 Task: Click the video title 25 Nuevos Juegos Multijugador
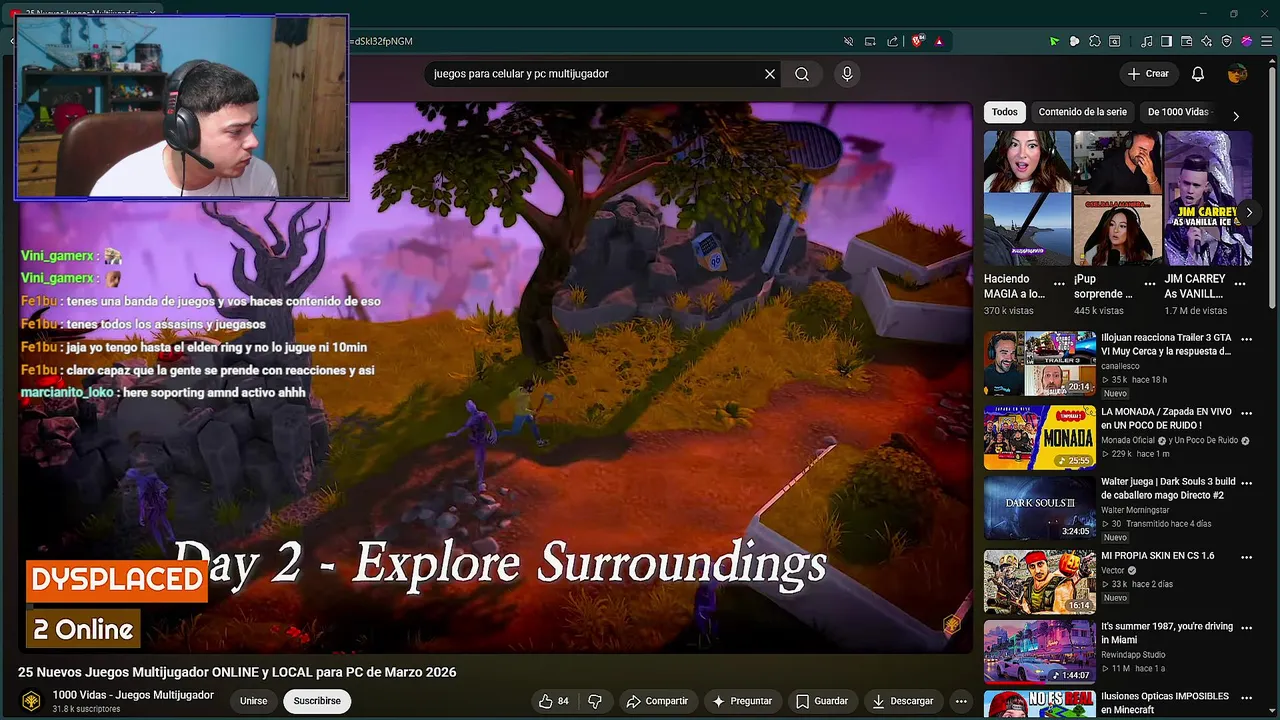(x=237, y=672)
